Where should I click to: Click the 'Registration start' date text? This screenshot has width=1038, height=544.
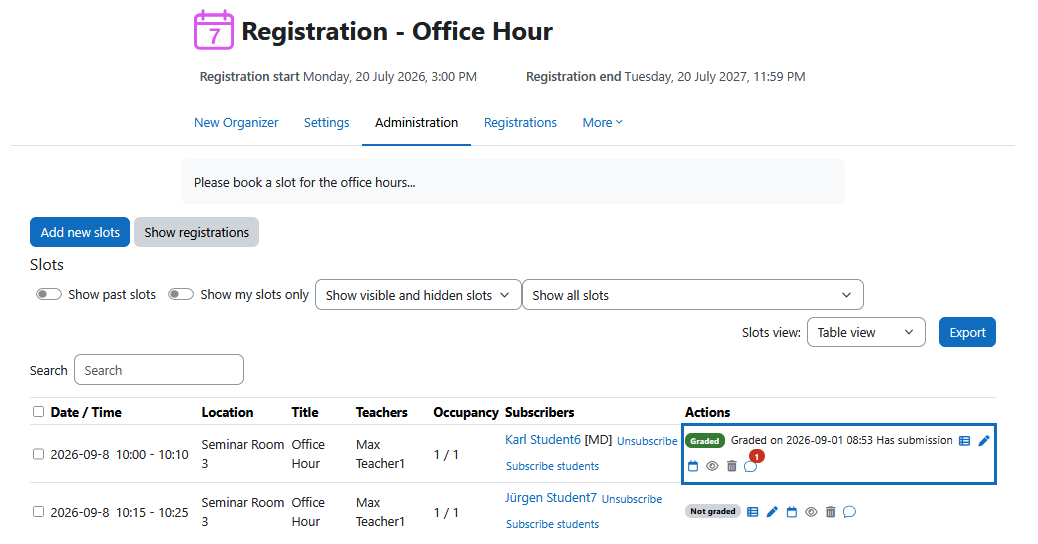(x=338, y=77)
